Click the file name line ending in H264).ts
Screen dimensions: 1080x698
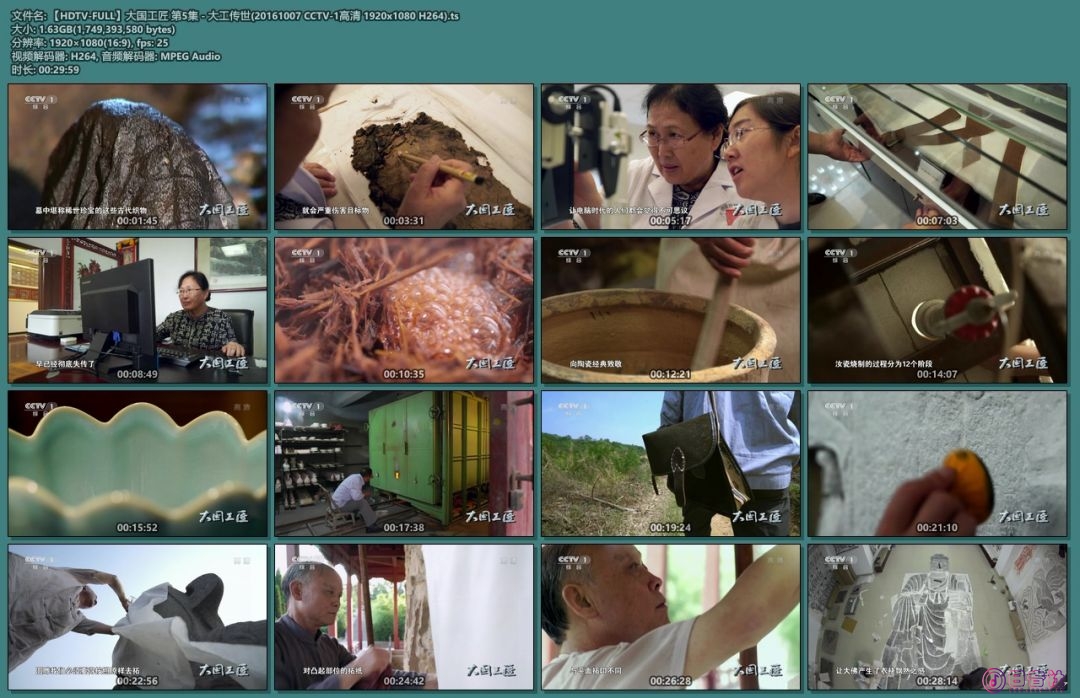(235, 16)
